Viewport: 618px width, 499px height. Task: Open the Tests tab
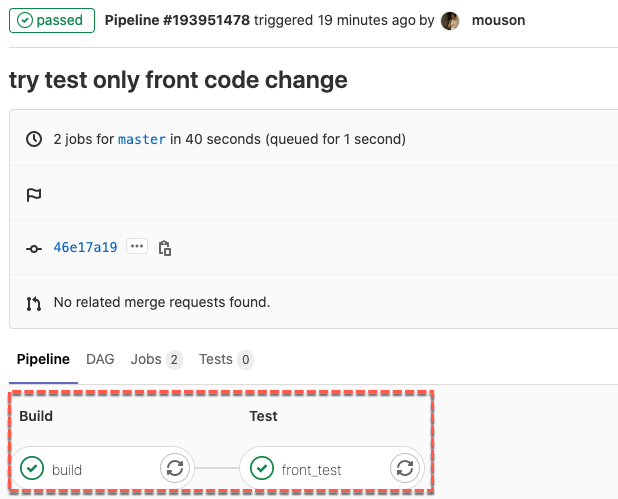226,359
